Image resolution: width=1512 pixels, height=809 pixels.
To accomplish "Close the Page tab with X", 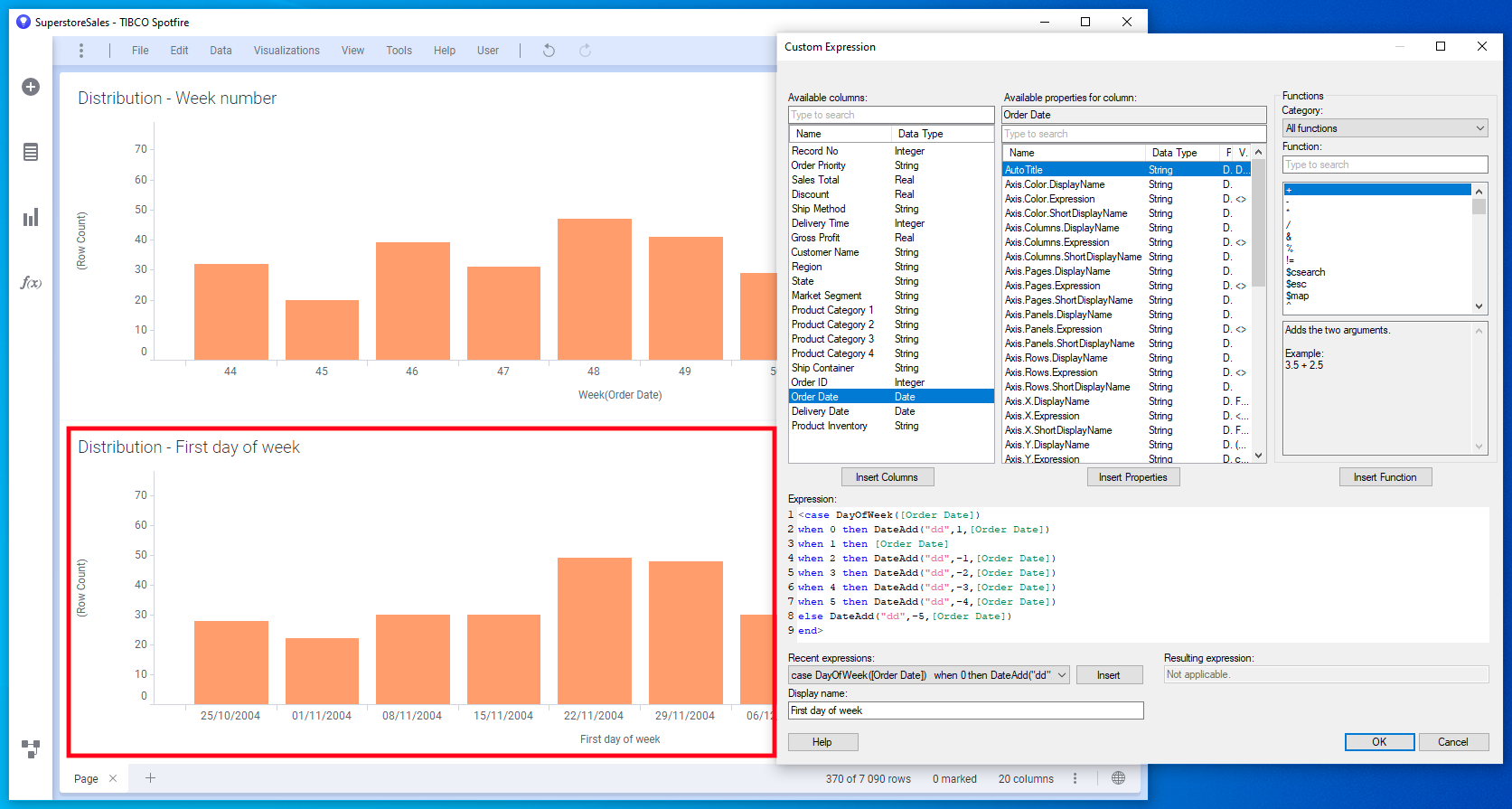I will [113, 778].
